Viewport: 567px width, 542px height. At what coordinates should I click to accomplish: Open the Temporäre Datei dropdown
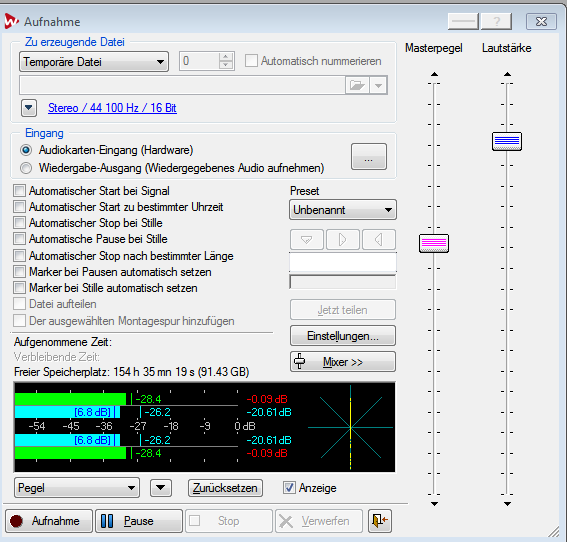[94, 62]
